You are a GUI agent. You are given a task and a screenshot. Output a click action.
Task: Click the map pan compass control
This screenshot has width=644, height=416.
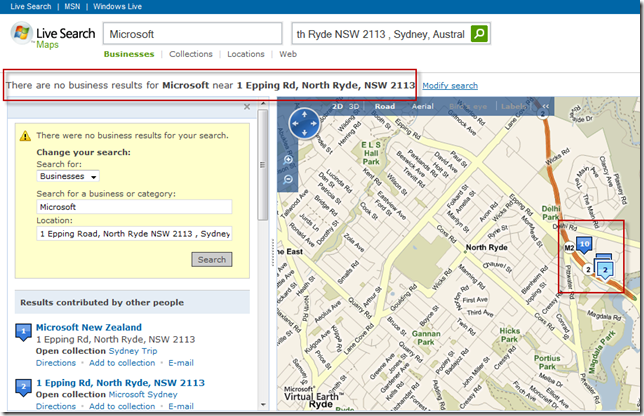[303, 123]
